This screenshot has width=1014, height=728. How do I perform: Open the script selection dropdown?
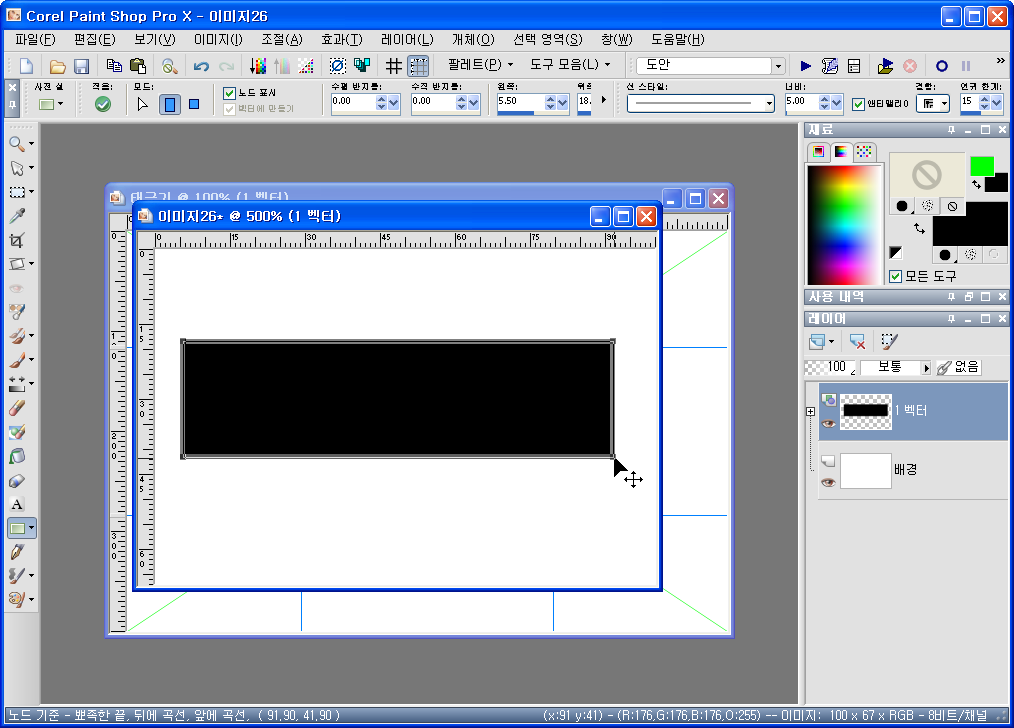pyautogui.click(x=778, y=66)
